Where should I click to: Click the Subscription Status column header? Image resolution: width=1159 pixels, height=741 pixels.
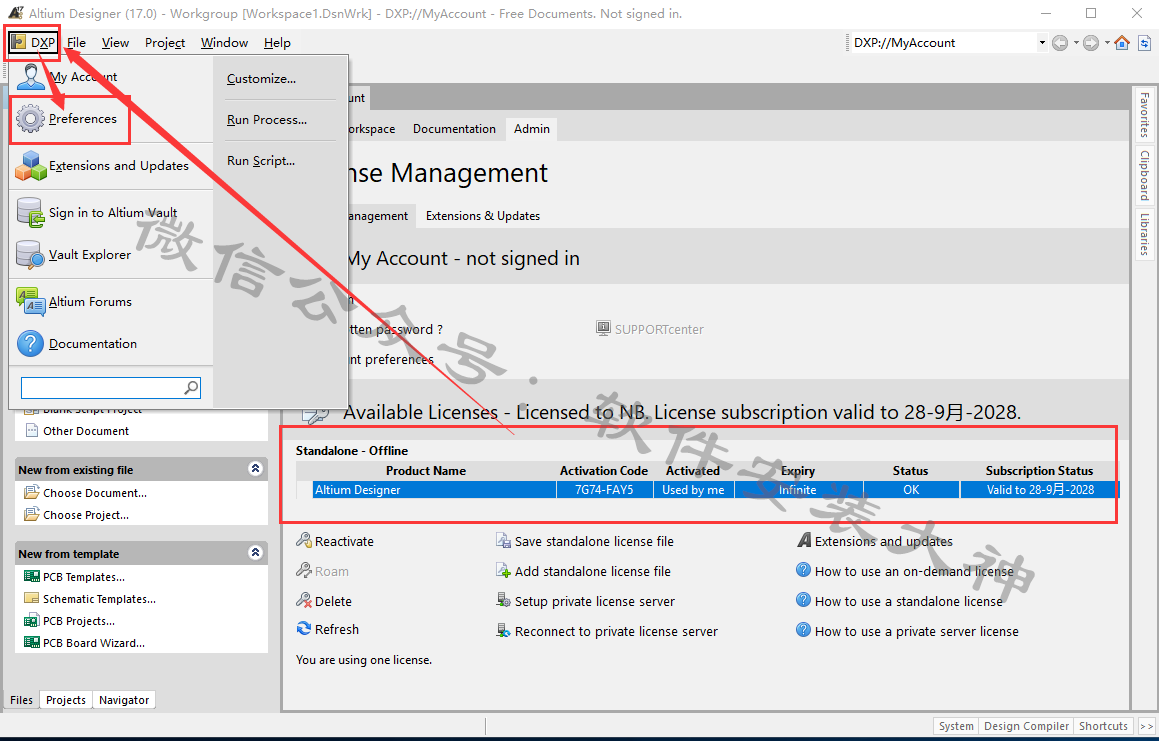tap(1039, 471)
